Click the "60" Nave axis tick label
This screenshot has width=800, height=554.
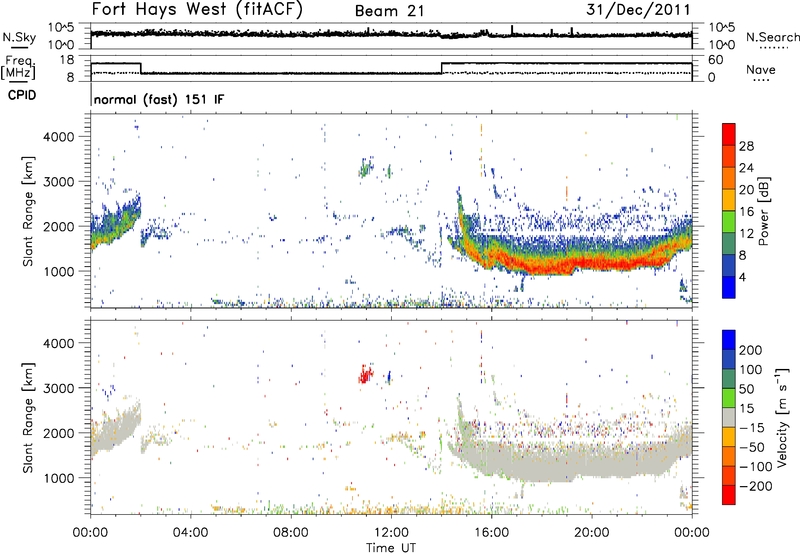[715, 60]
